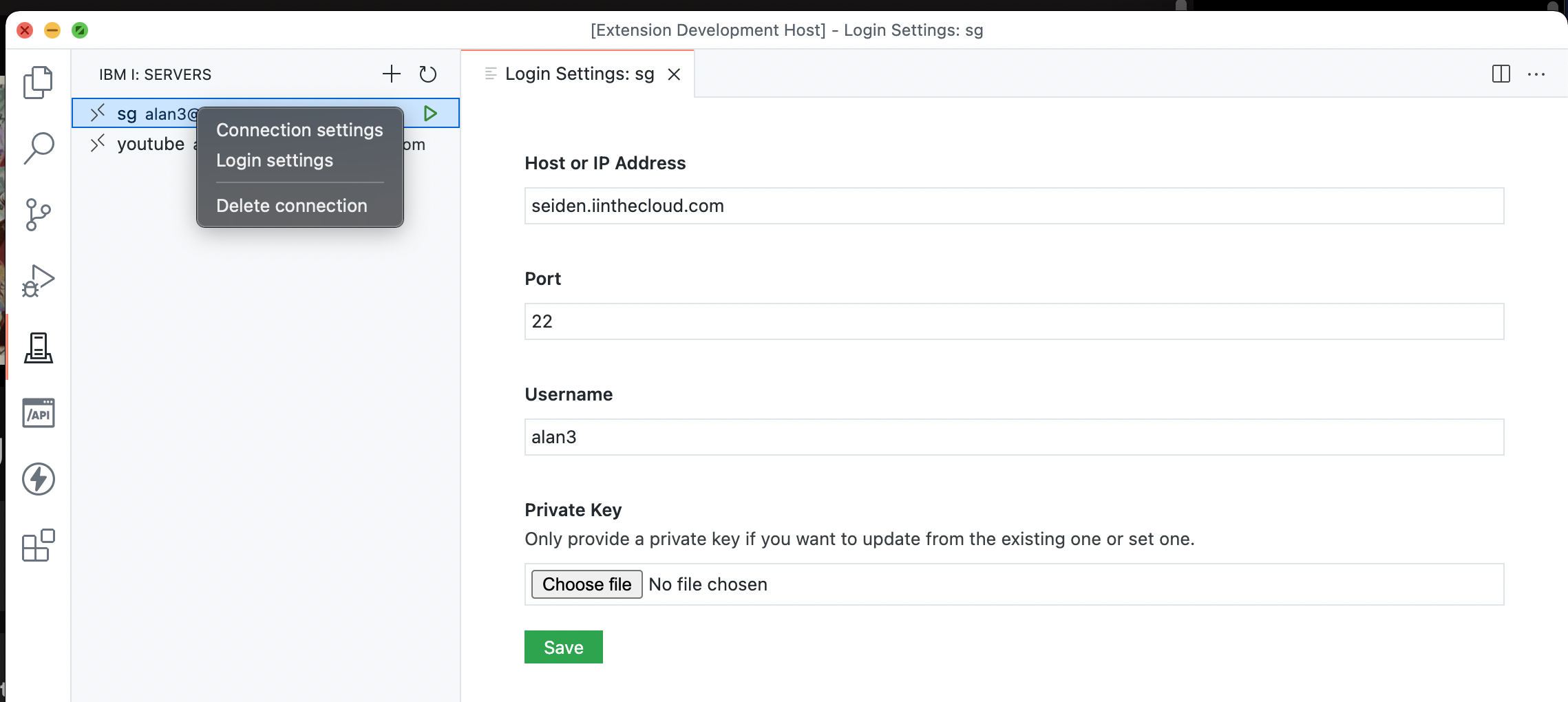Viewport: 1568px width, 702px height.
Task: Refresh the servers list
Action: pos(428,74)
